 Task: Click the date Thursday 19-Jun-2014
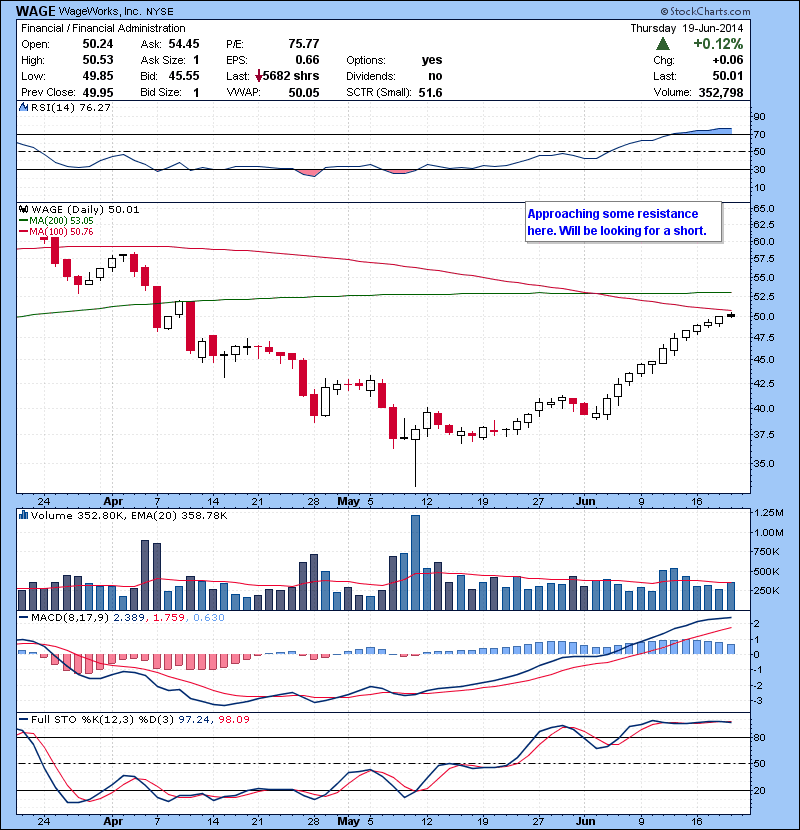coord(686,28)
